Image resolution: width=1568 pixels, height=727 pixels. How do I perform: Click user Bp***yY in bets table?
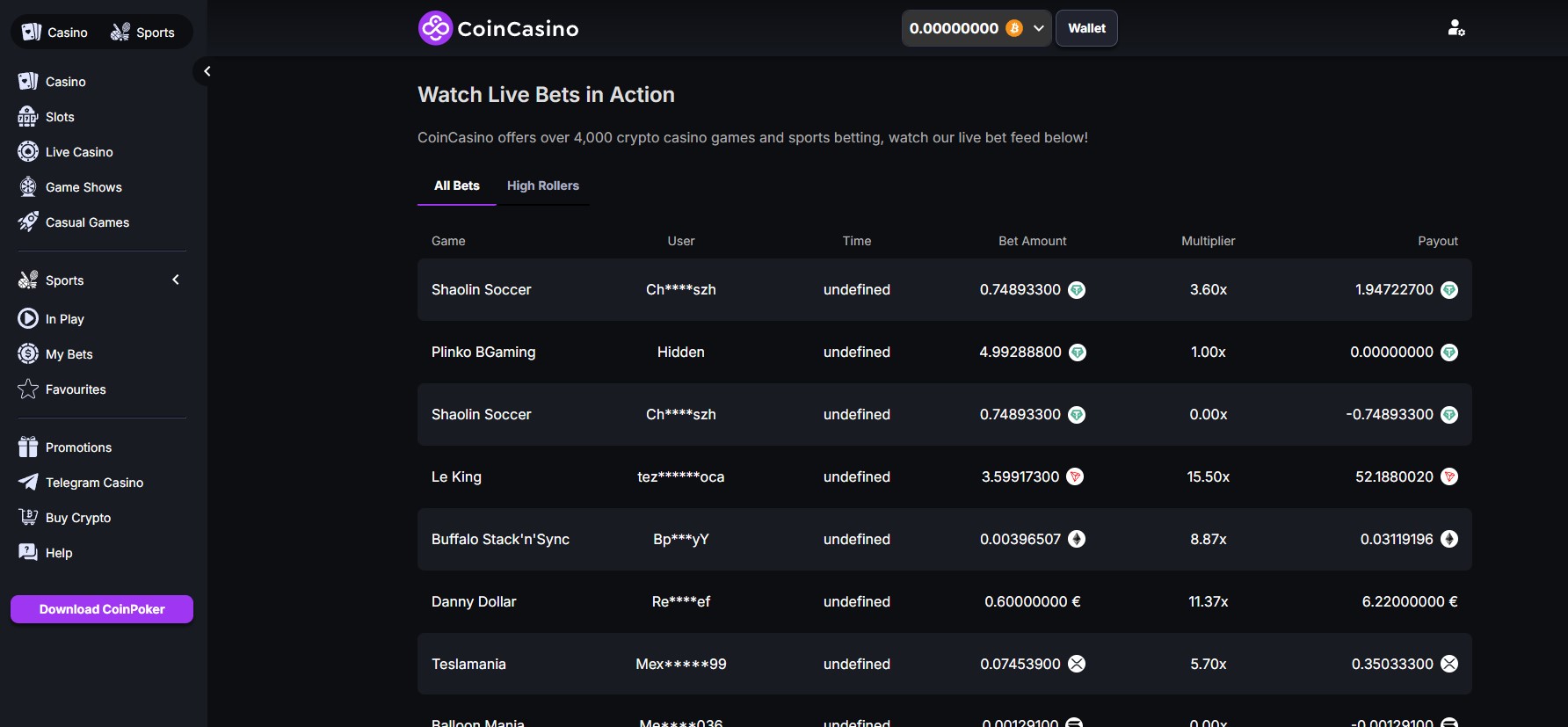(681, 539)
